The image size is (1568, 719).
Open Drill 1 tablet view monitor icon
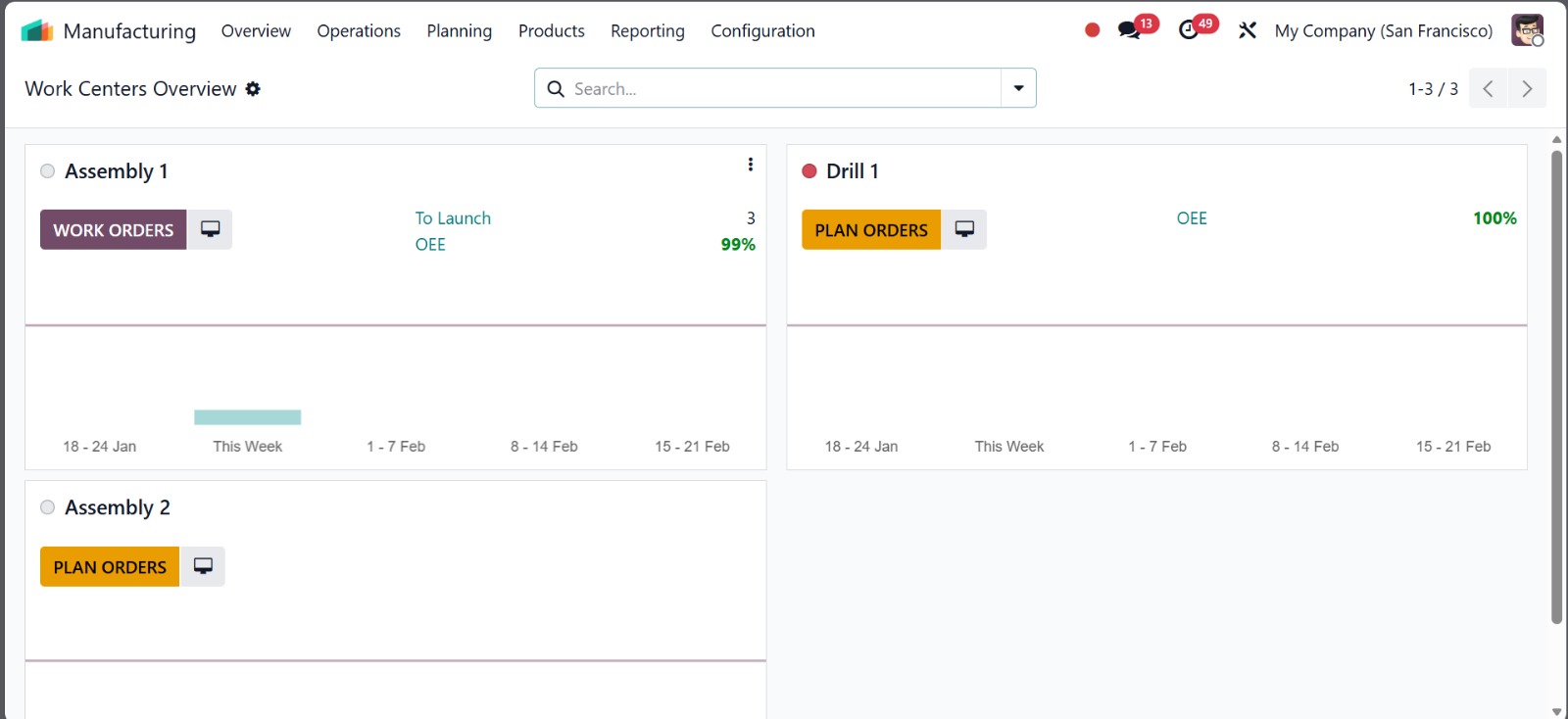pyautogui.click(x=964, y=229)
